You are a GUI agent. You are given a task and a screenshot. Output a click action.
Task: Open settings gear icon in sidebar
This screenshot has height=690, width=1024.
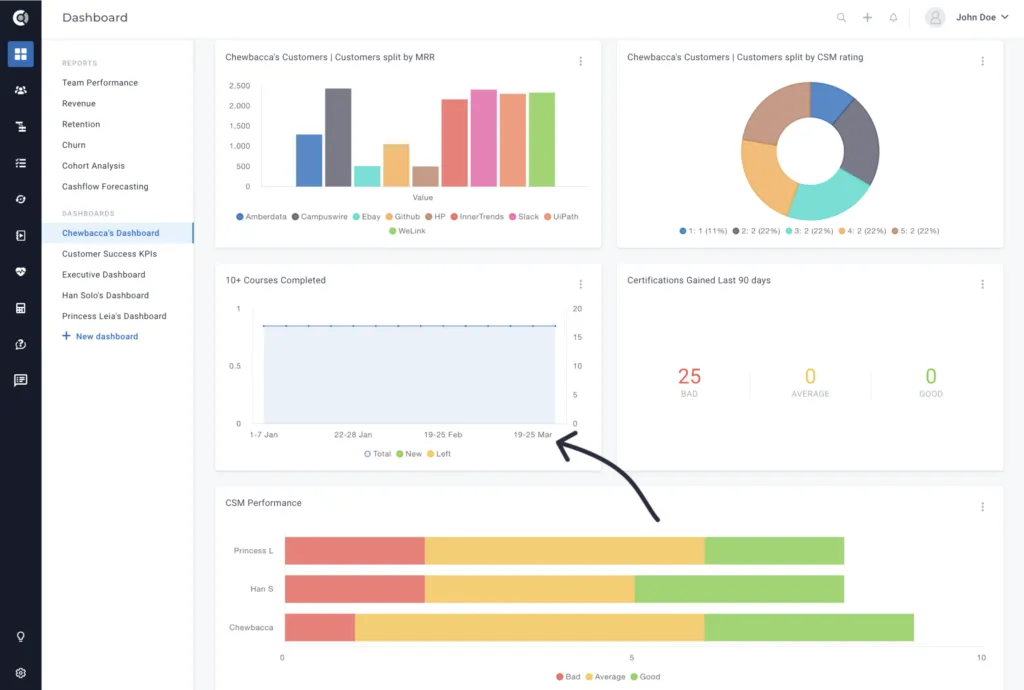(x=20, y=673)
